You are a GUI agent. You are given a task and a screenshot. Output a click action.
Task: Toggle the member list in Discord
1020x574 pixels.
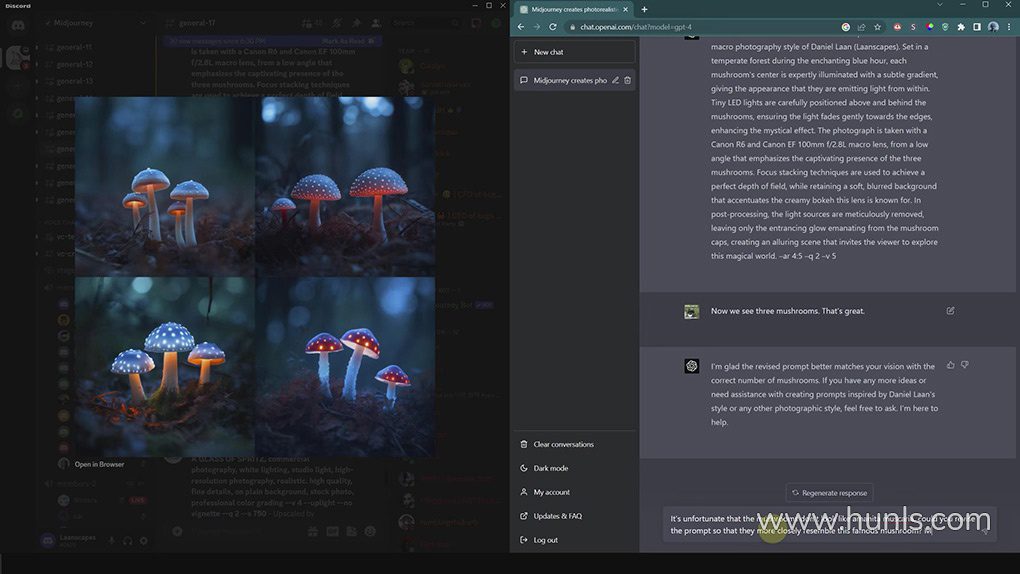[376, 23]
